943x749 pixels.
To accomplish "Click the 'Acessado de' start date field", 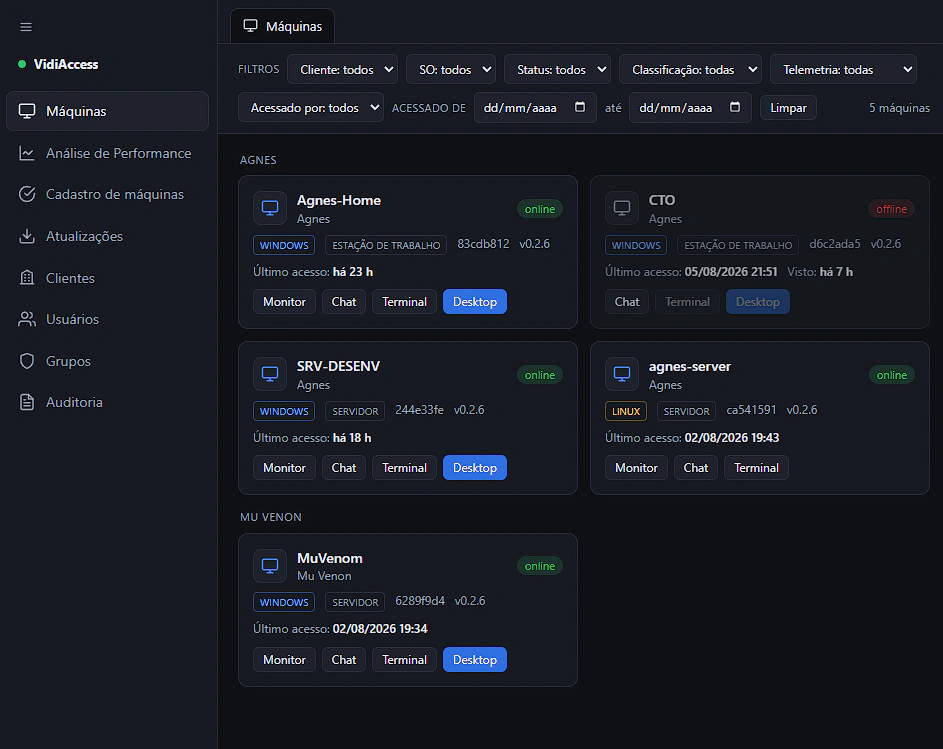I will point(535,108).
